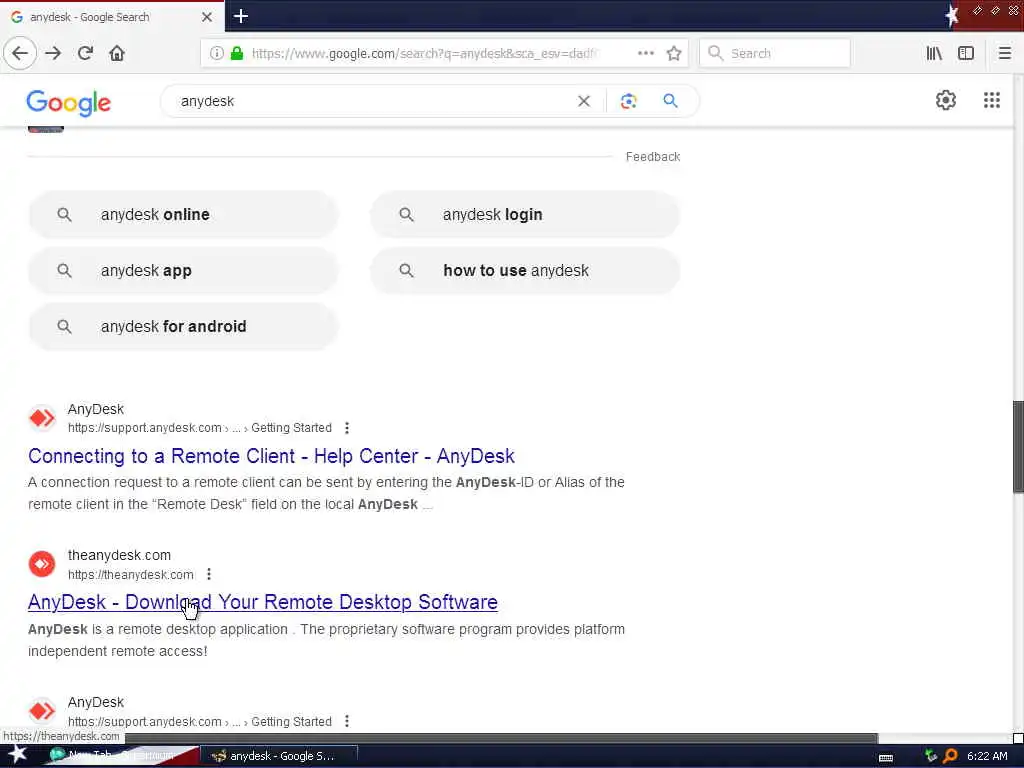This screenshot has height=768, width=1024.
Task: Click the browser Search input field
Action: [x=775, y=53]
